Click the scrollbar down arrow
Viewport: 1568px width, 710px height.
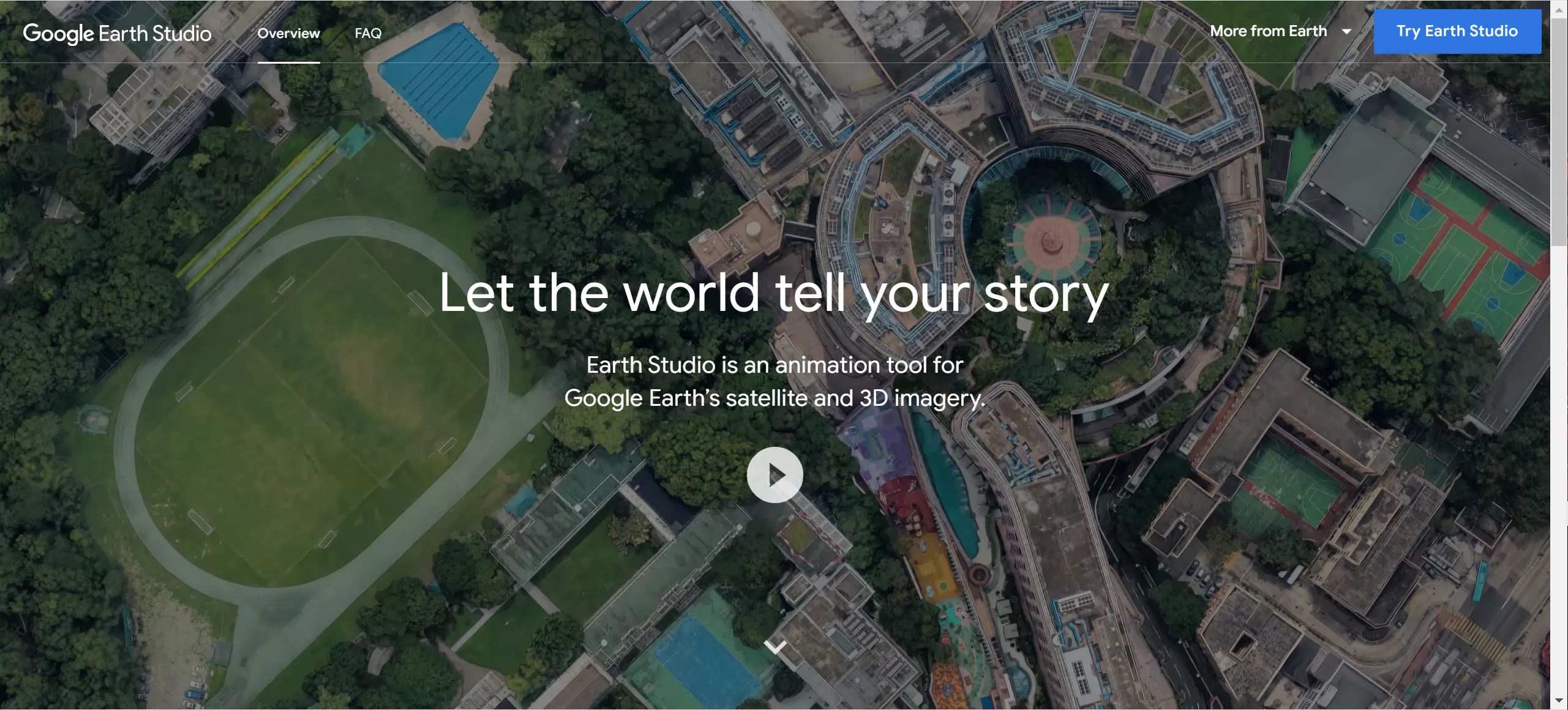[x=1559, y=701]
